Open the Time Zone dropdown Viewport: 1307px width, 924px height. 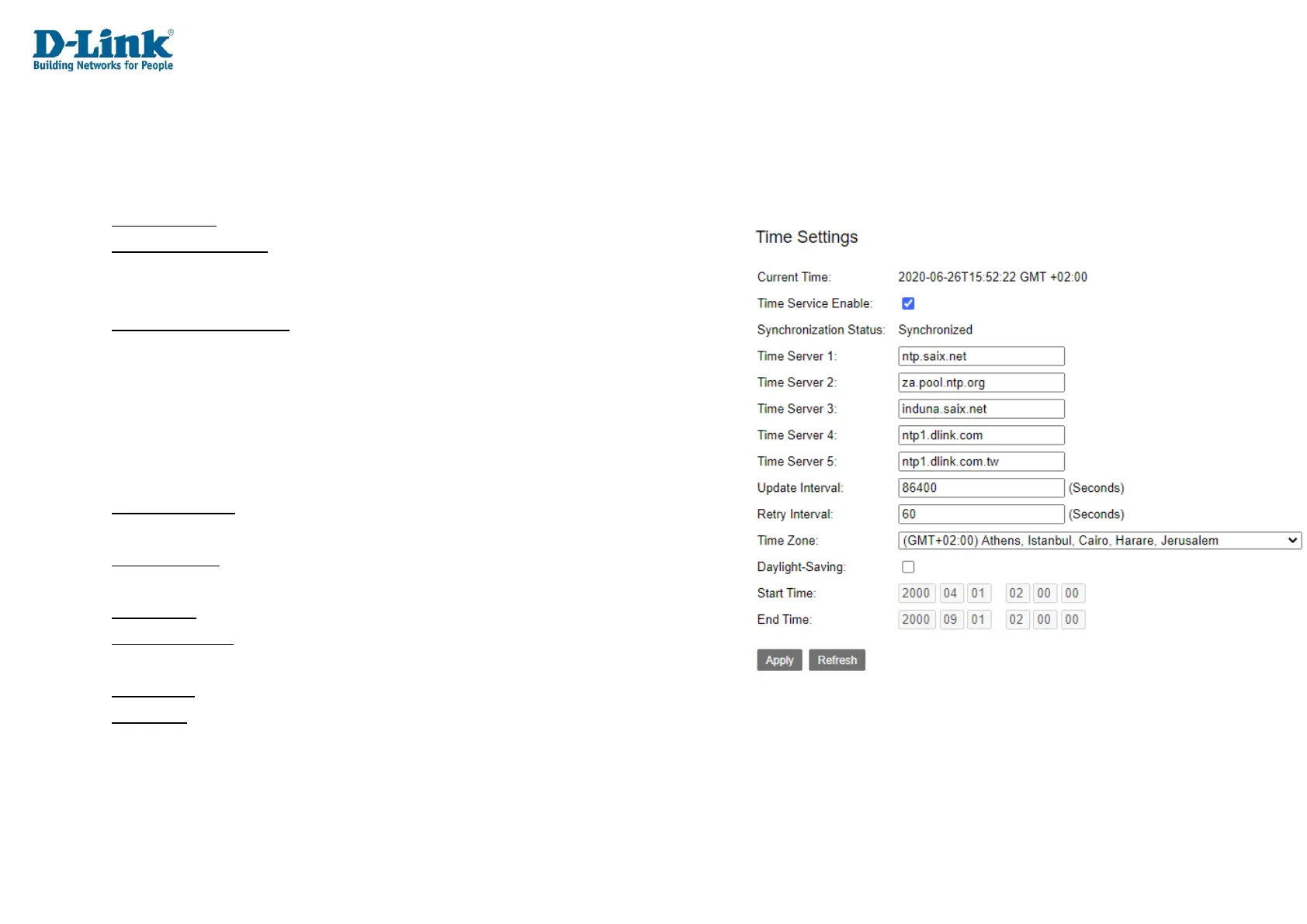1100,541
